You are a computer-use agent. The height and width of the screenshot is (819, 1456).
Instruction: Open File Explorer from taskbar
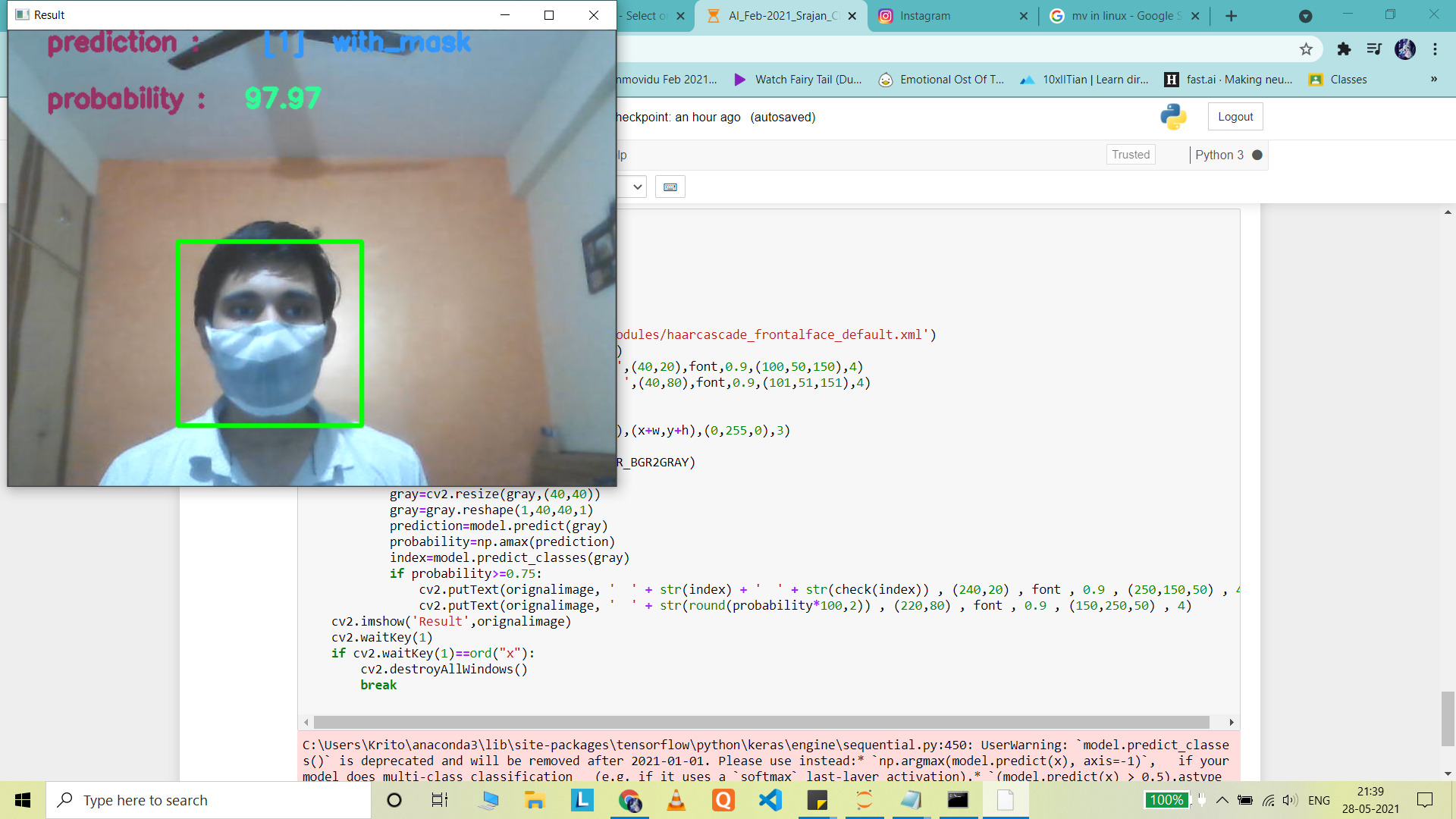(535, 800)
